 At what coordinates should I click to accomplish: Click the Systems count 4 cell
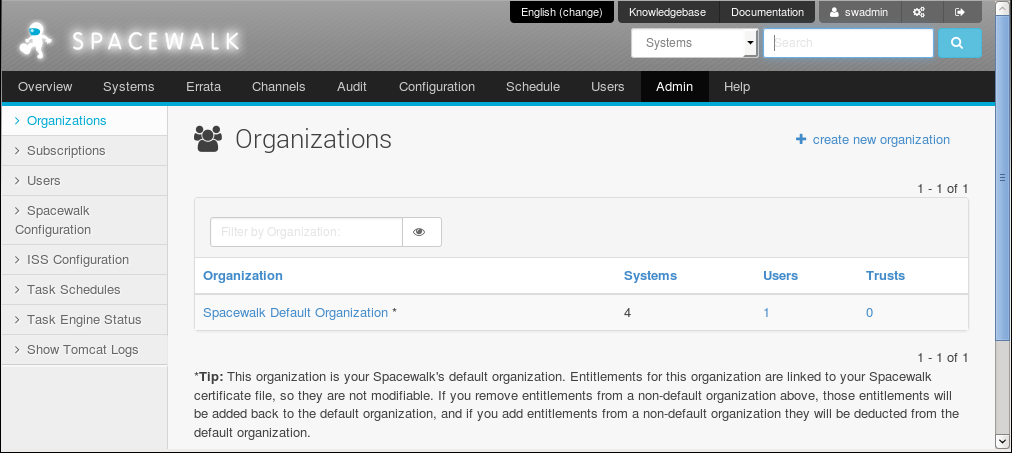[627, 313]
